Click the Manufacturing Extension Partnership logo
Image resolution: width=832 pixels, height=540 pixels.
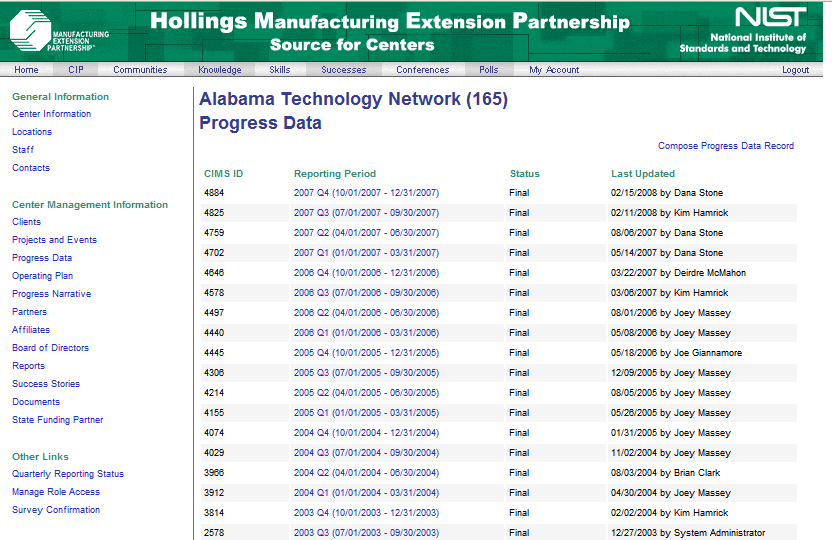click(x=60, y=30)
